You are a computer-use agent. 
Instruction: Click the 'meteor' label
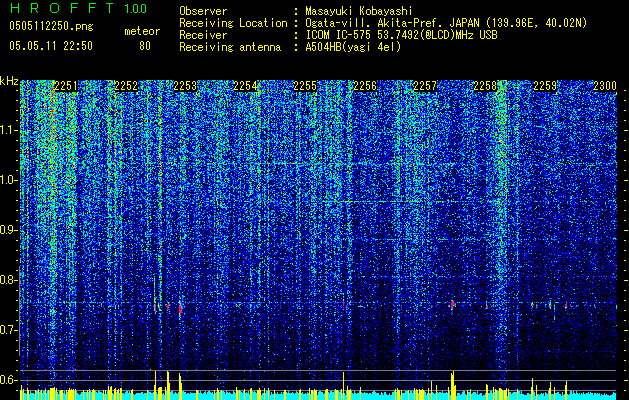[142, 31]
